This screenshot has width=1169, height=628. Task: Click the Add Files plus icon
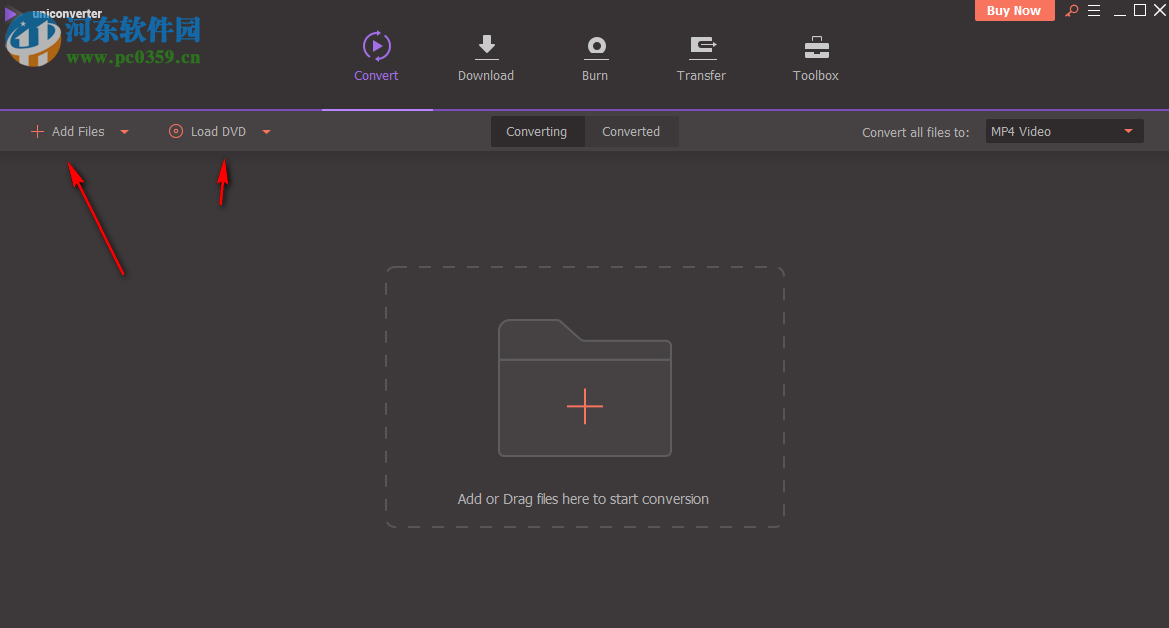(36, 131)
